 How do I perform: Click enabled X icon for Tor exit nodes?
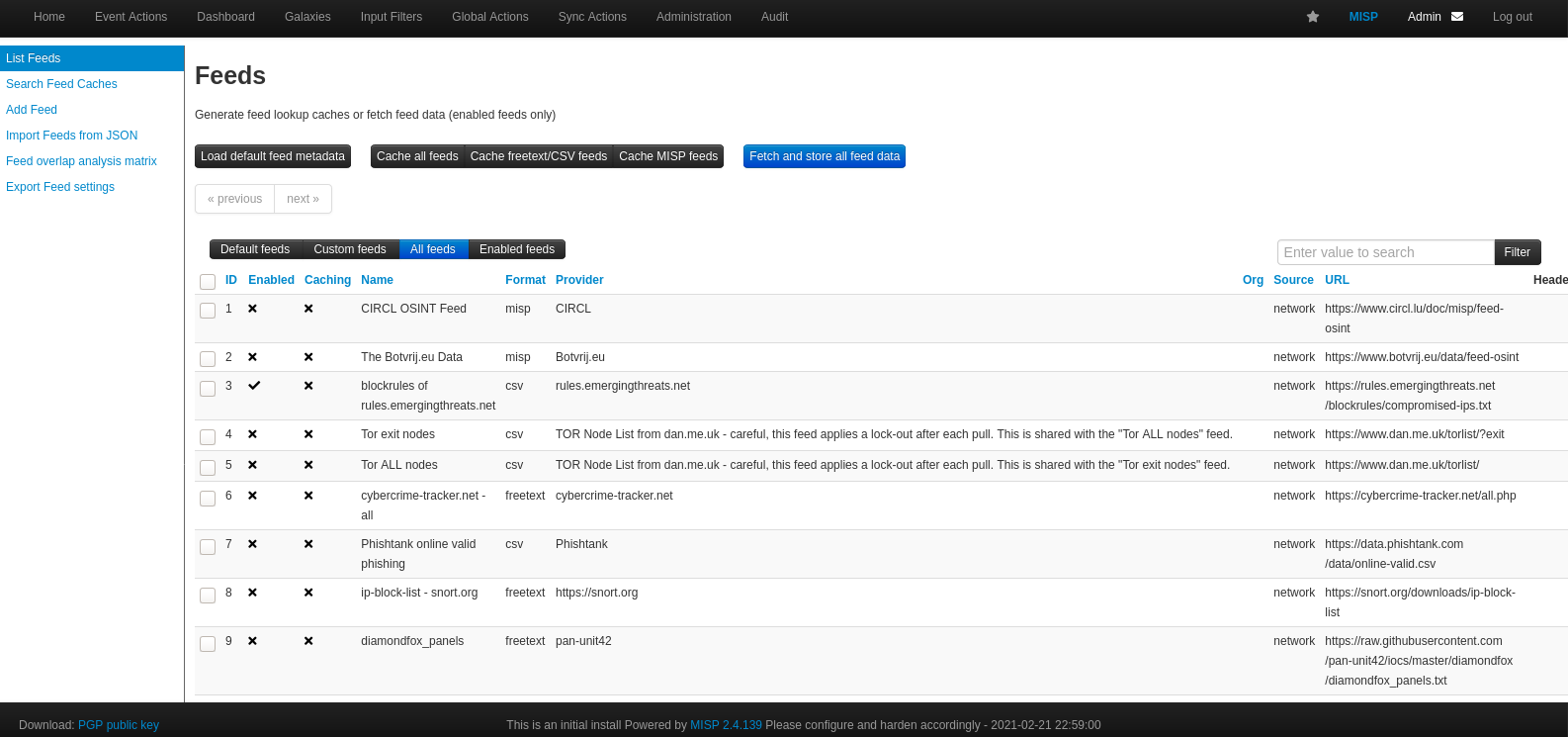252,434
